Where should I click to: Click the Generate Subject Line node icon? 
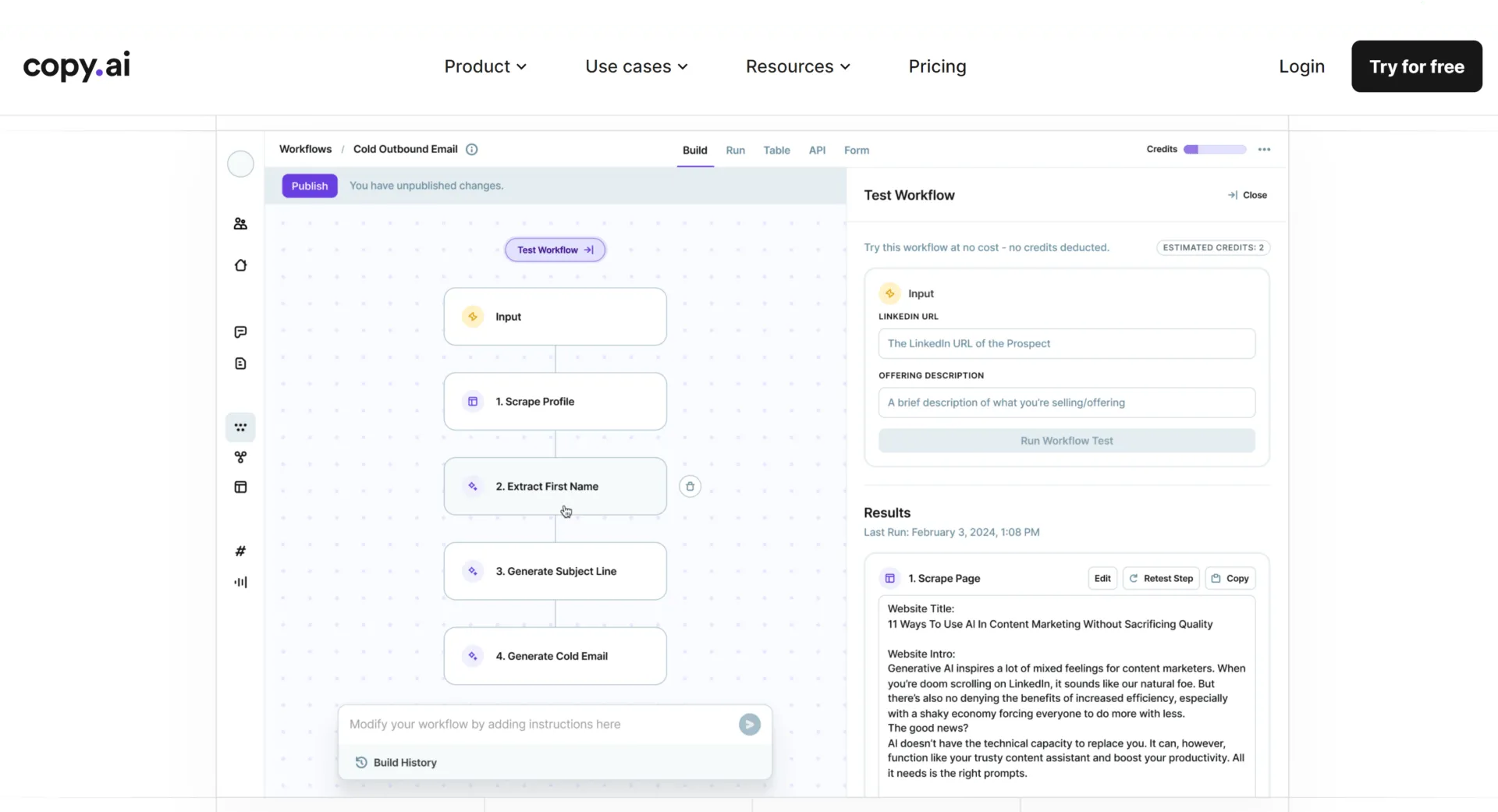(x=473, y=571)
